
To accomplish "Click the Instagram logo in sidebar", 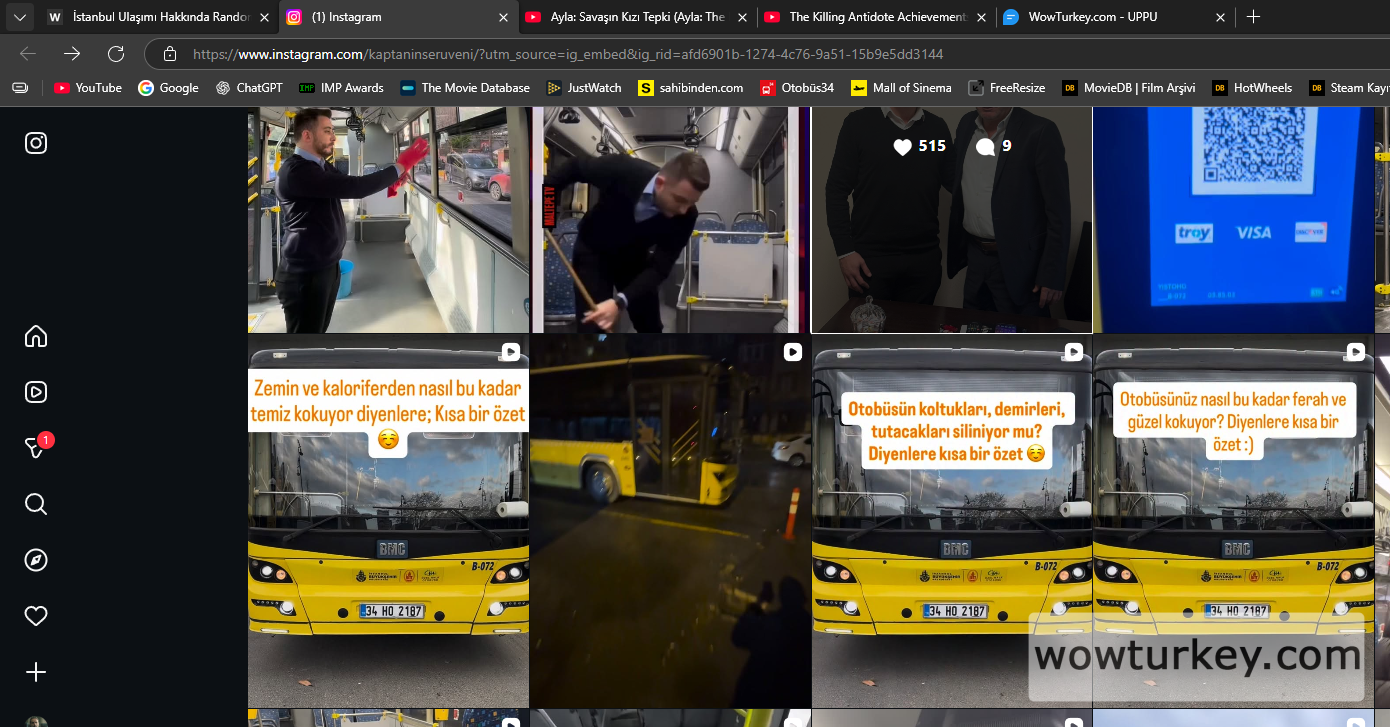I will click(36, 143).
